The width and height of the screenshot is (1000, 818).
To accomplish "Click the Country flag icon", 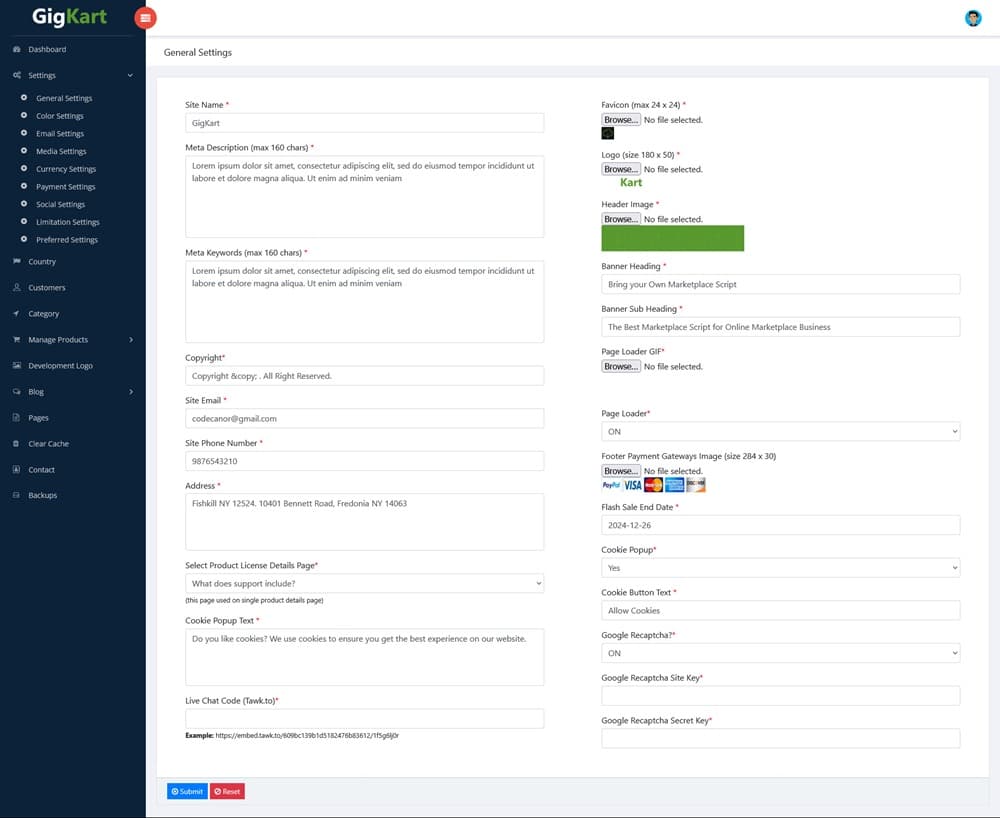I will pos(17,262).
